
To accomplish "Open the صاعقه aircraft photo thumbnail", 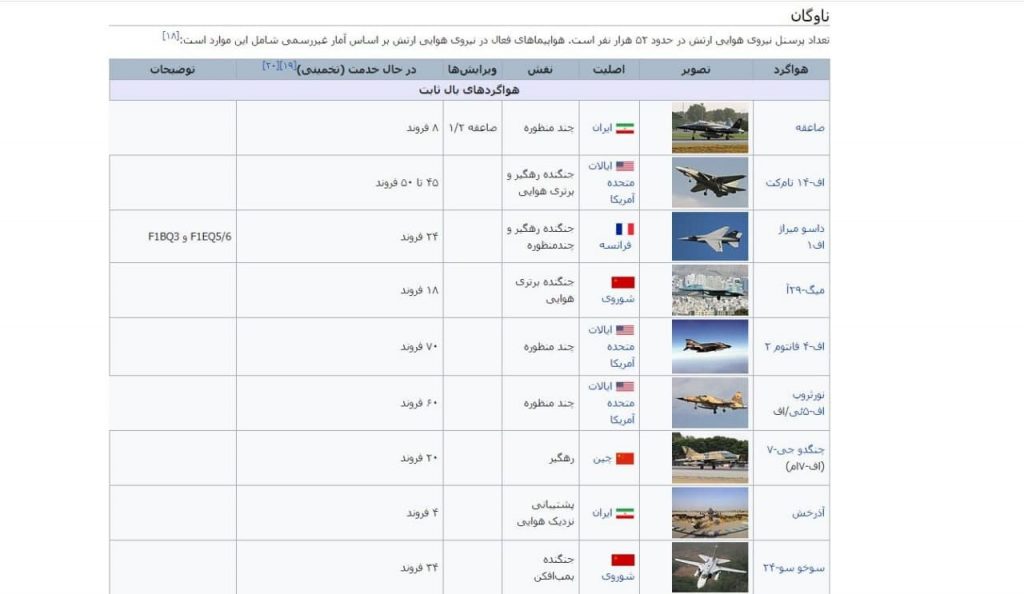I will pyautogui.click(x=710, y=128).
